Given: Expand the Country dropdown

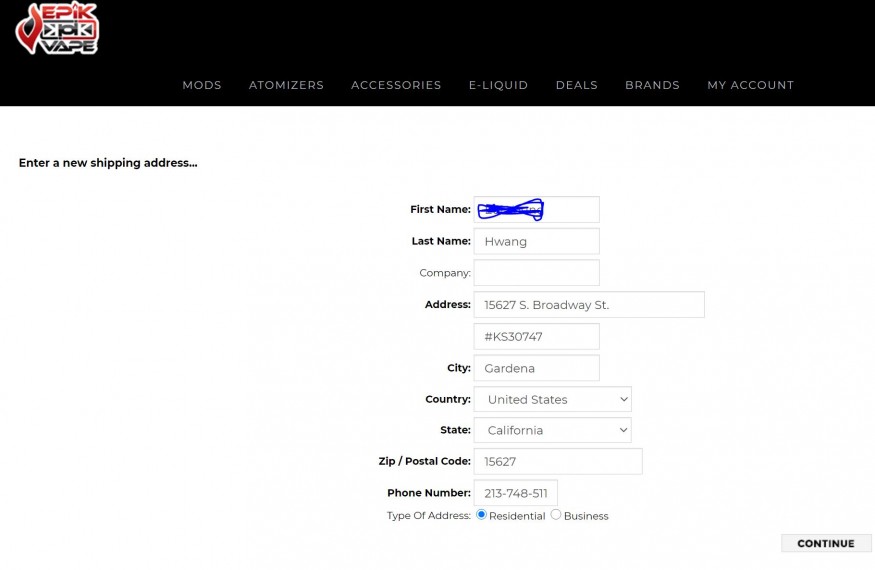Looking at the screenshot, I should 552,399.
